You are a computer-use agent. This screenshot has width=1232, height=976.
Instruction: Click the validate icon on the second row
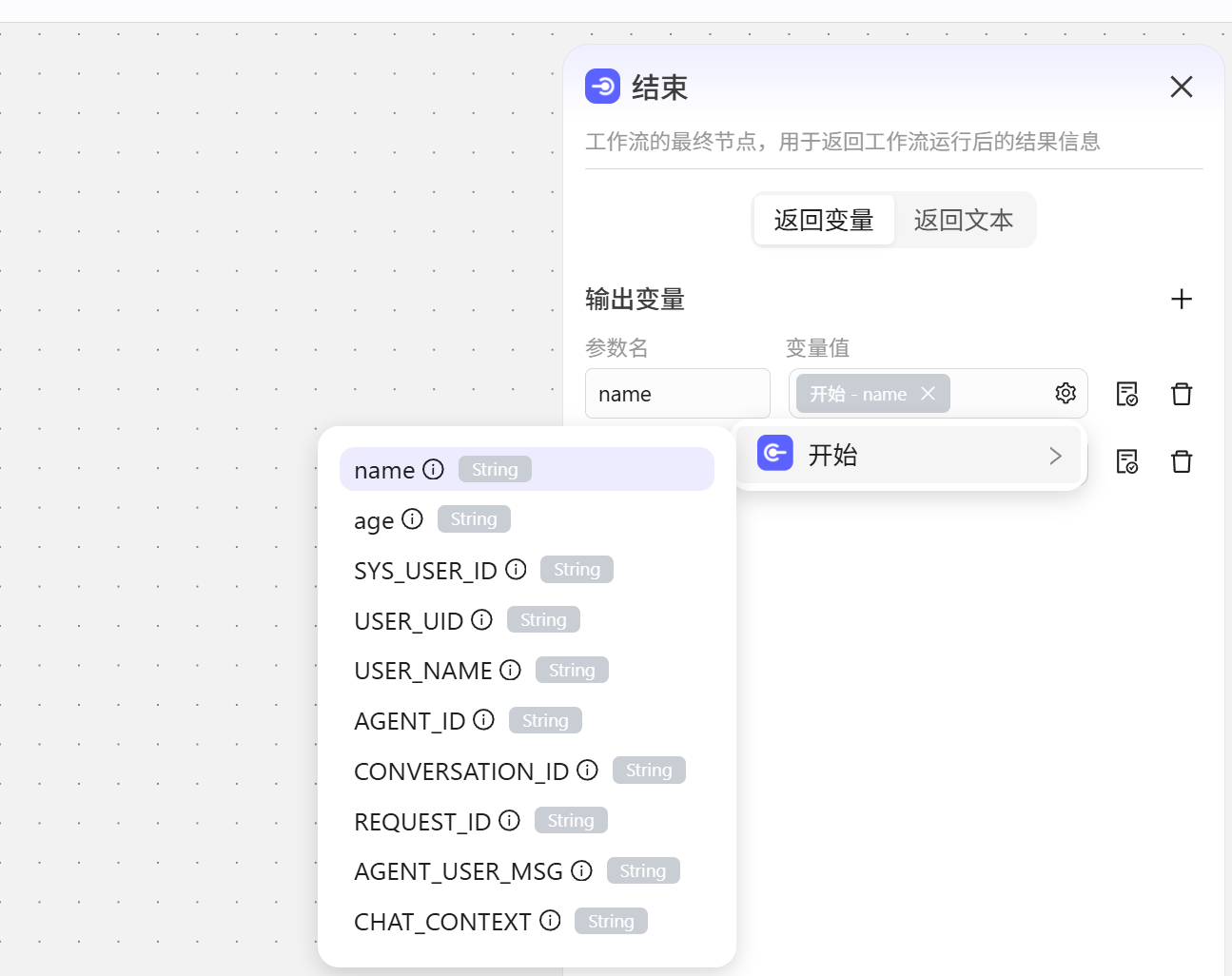(x=1126, y=460)
